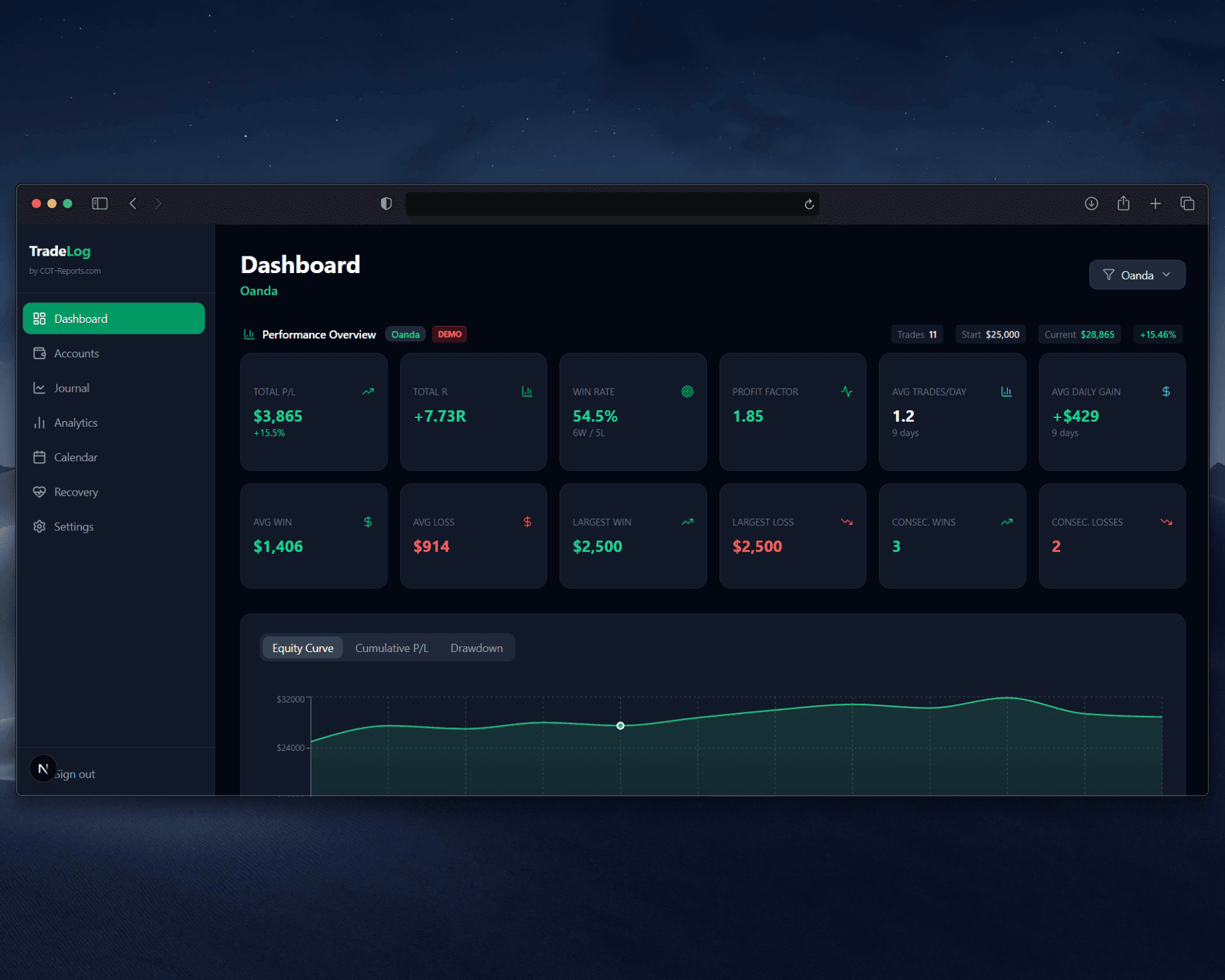The width and height of the screenshot is (1225, 980).
Task: Open Settings via the gear icon
Action: [40, 526]
